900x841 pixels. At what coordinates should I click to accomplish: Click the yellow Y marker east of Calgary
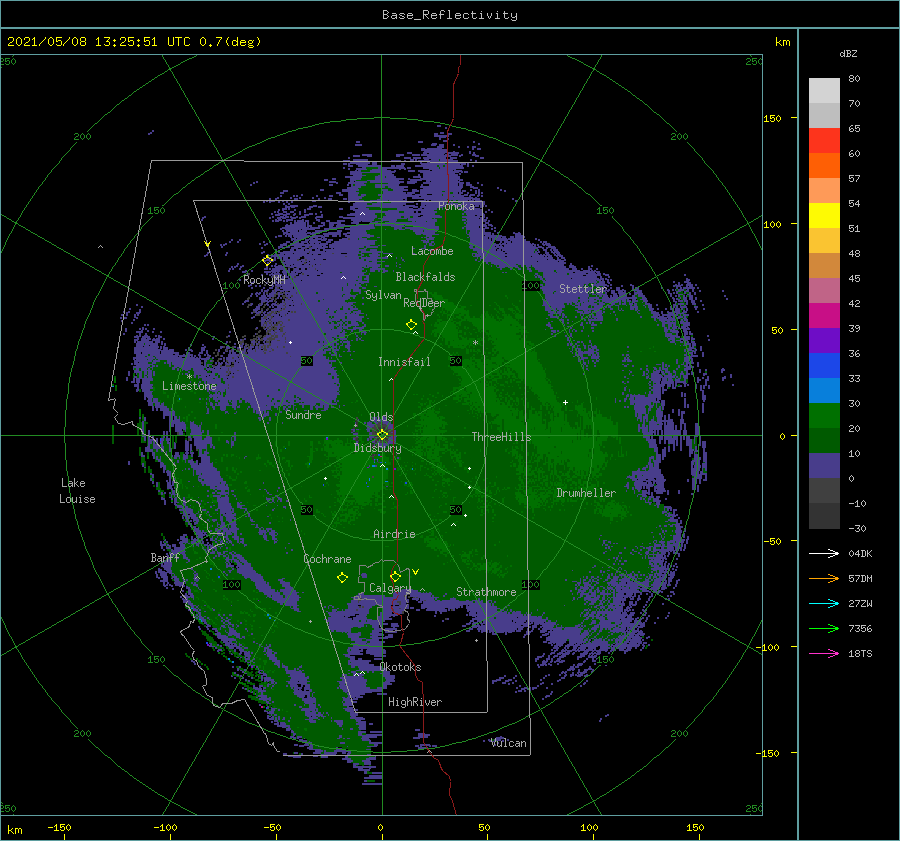[x=416, y=572]
